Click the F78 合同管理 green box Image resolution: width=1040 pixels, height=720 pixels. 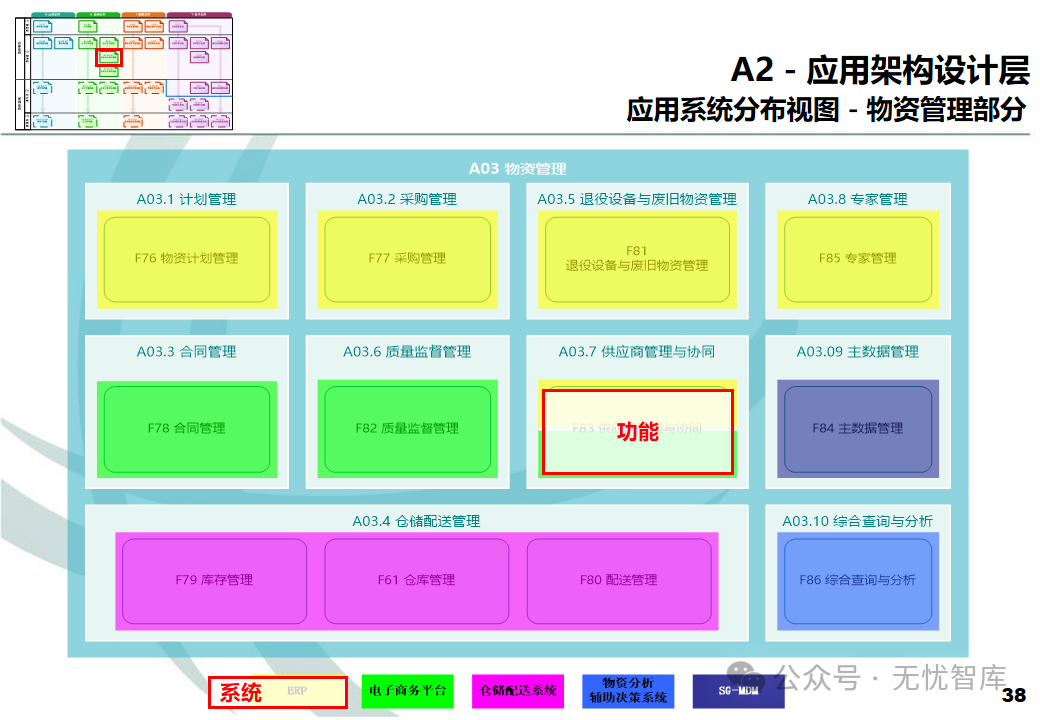[187, 429]
